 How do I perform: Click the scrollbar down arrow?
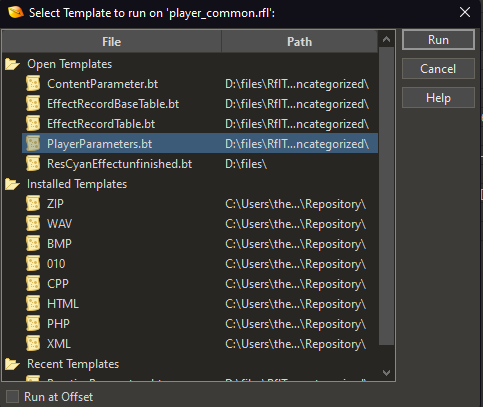pos(387,373)
